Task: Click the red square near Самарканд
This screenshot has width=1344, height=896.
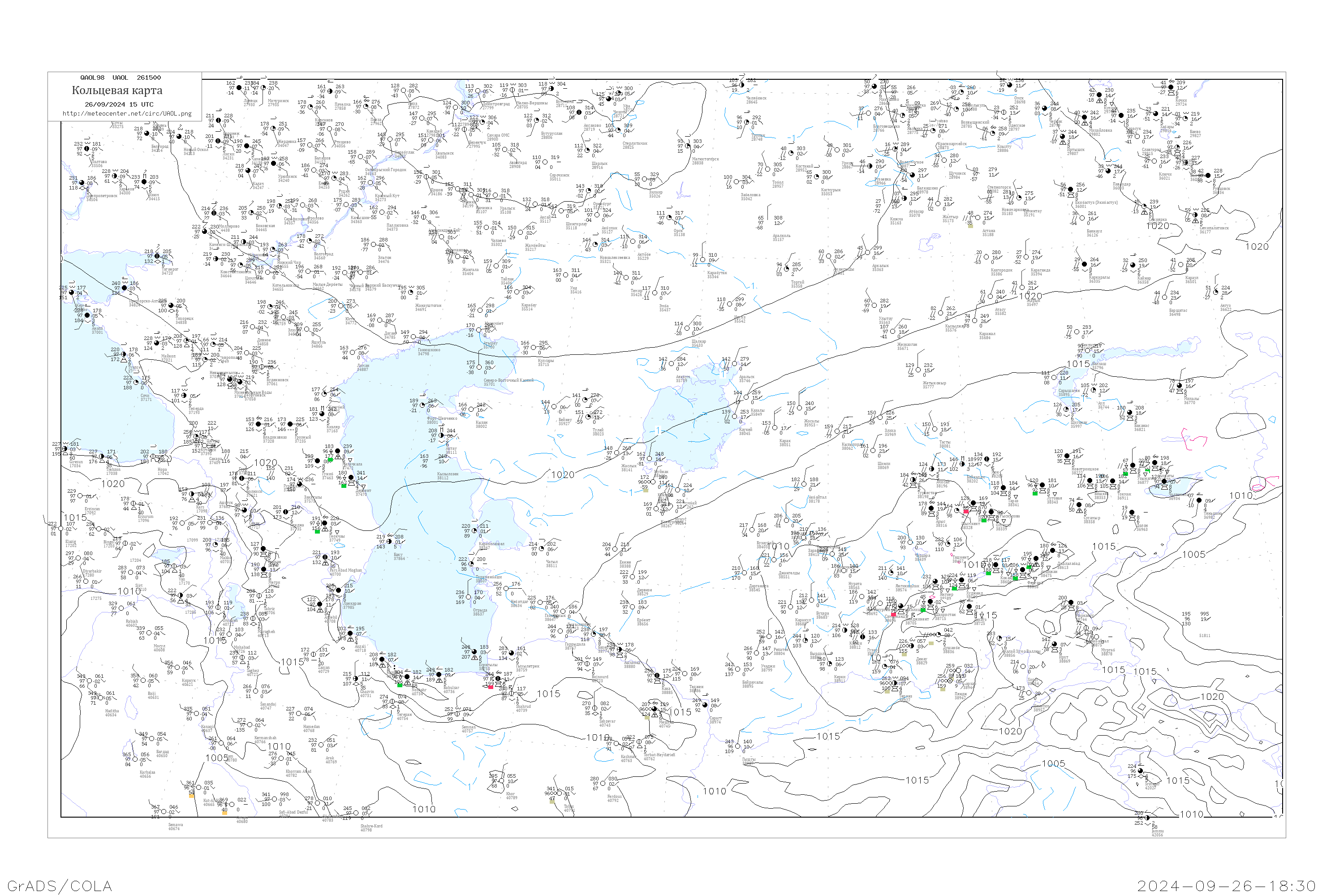Action: click(894, 614)
